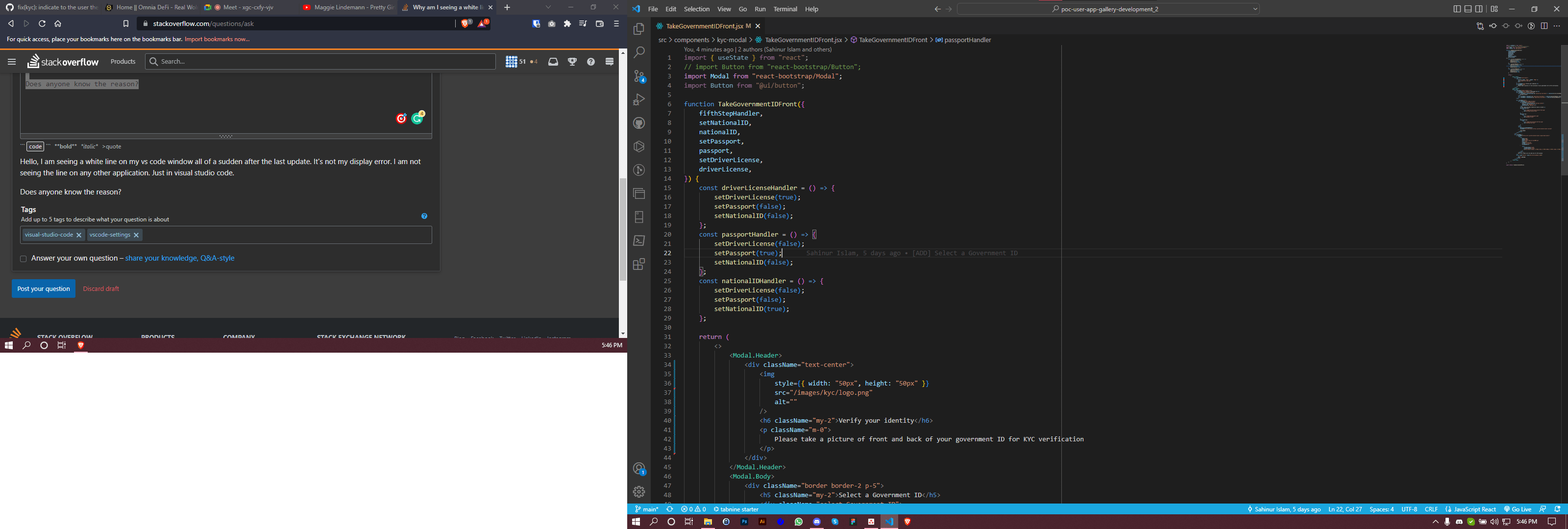1568x529 pixels.
Task: Open the Terminal menu
Action: coord(784,9)
